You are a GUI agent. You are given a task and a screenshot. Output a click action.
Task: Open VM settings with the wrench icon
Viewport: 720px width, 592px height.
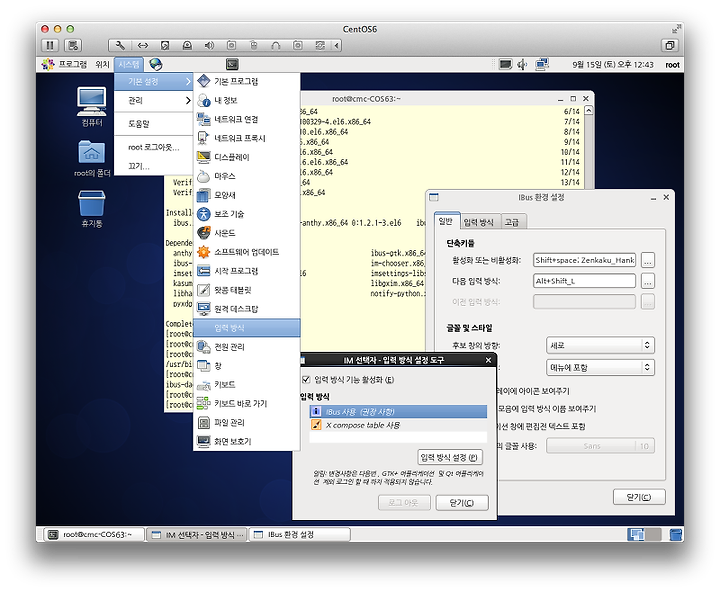pos(120,45)
